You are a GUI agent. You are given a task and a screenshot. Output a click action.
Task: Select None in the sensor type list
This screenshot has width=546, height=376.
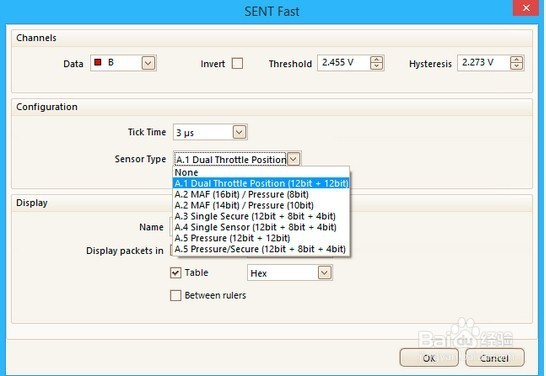pos(261,172)
